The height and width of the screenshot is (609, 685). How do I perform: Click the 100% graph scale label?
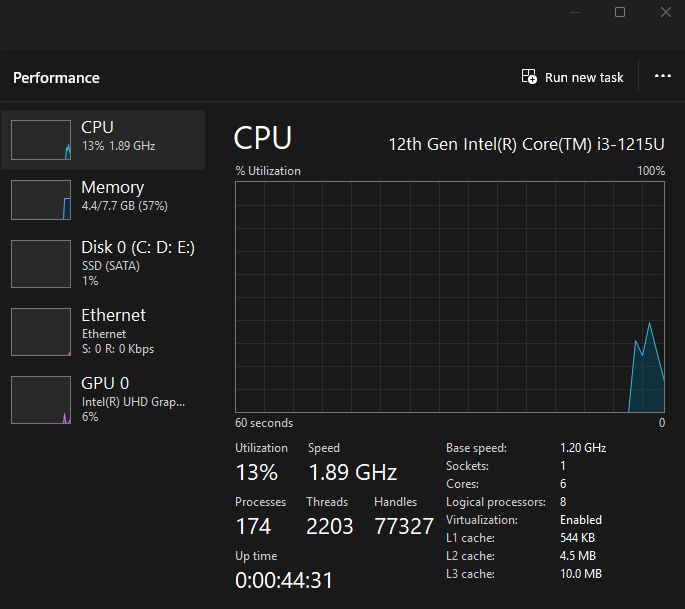pos(651,171)
